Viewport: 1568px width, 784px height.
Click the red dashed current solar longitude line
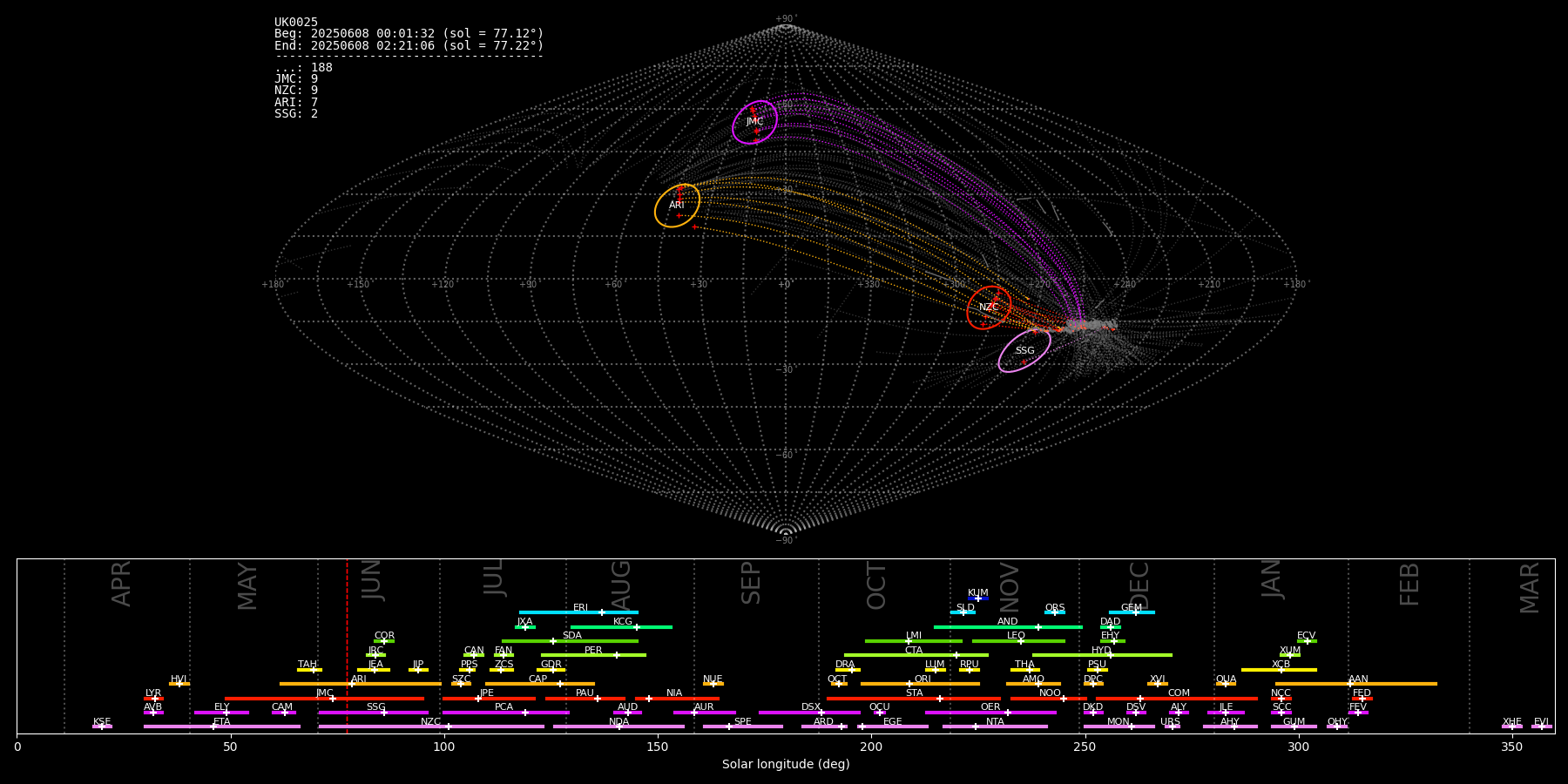347,645
